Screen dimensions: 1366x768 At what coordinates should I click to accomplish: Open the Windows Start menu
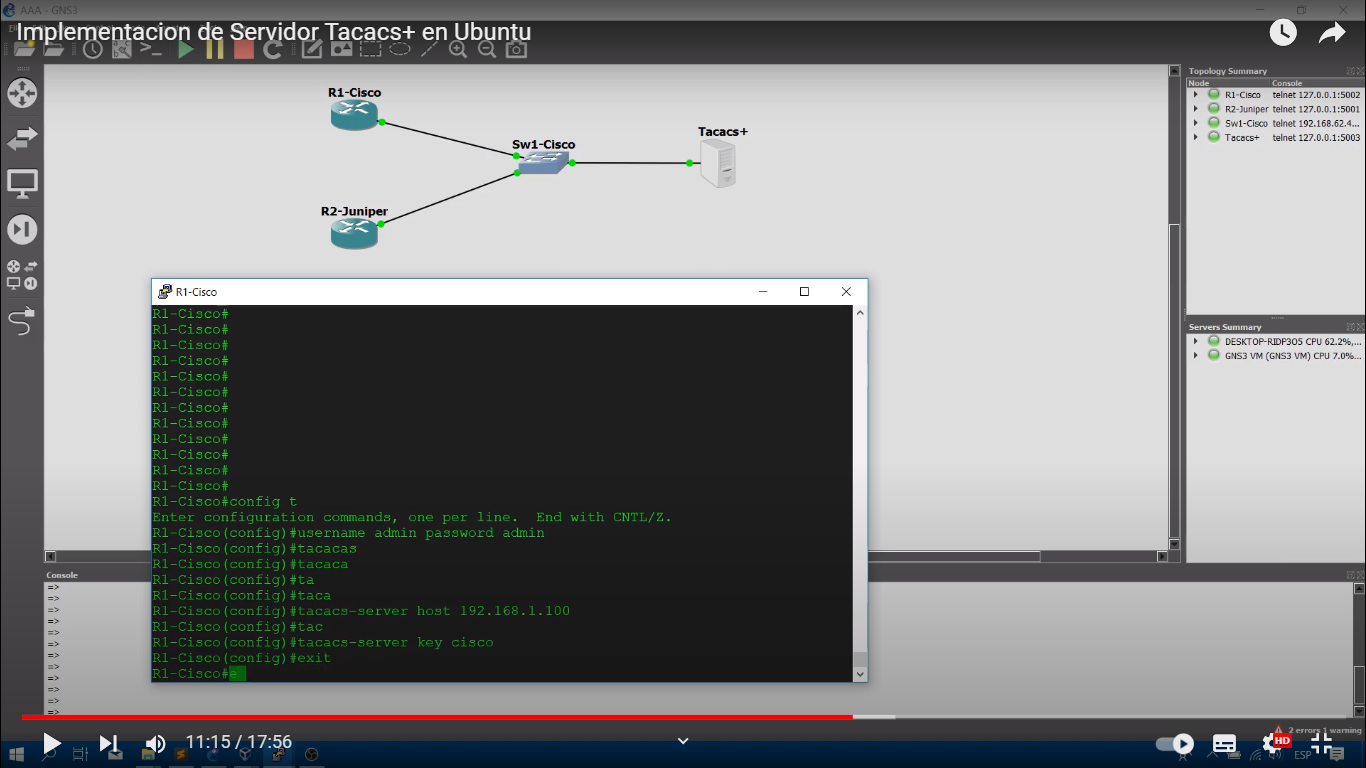coord(15,755)
